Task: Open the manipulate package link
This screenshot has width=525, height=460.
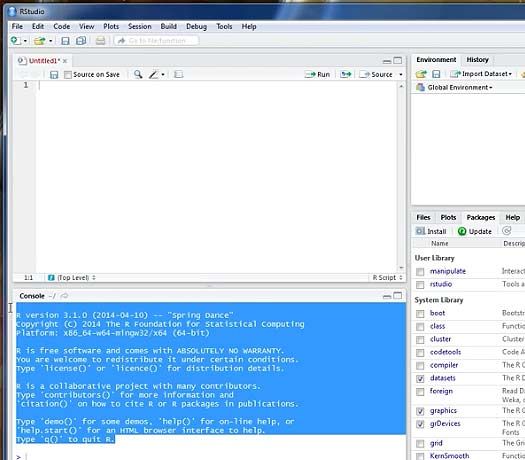Action: coord(448,271)
